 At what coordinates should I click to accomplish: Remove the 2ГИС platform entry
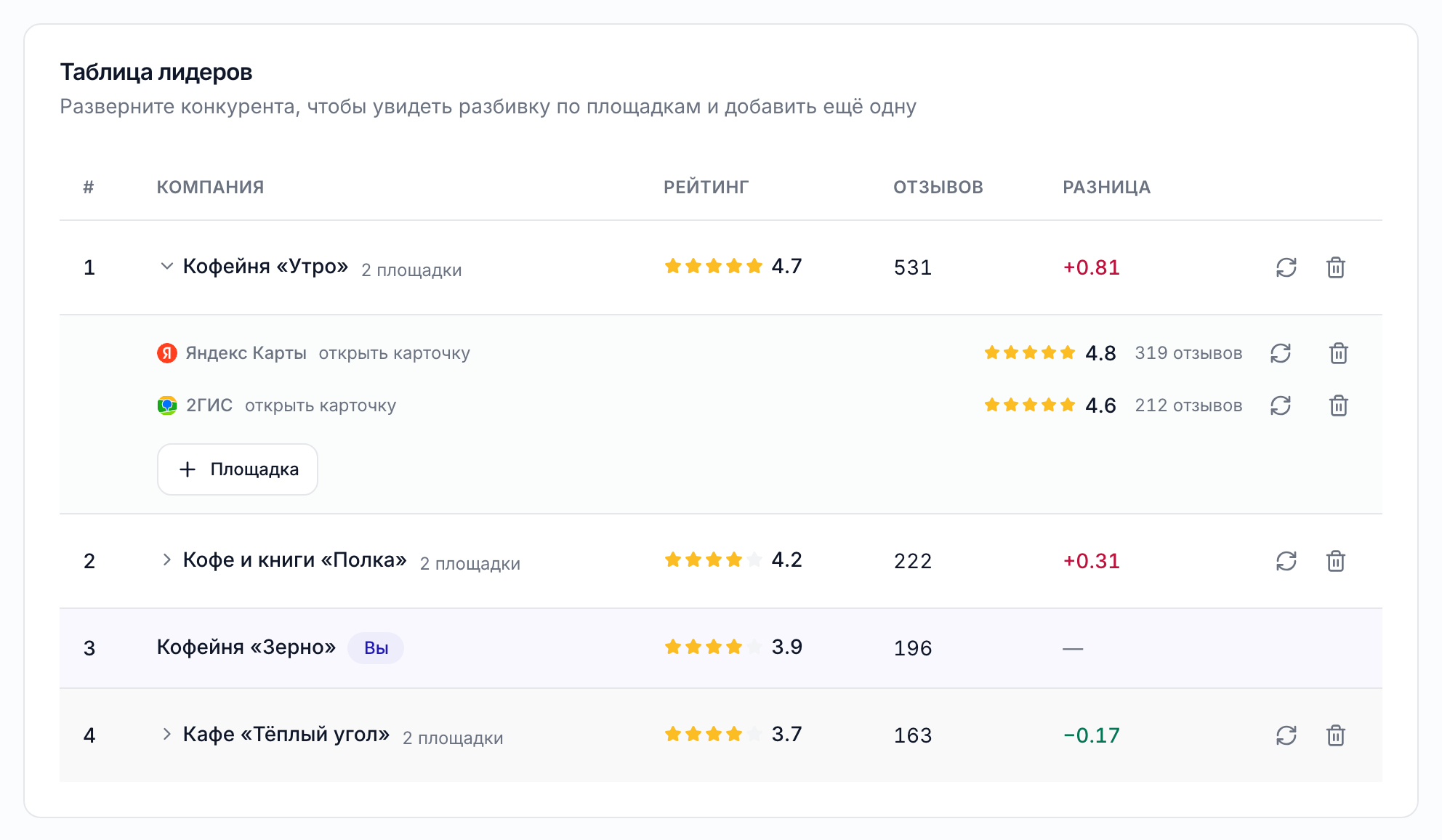1339,405
